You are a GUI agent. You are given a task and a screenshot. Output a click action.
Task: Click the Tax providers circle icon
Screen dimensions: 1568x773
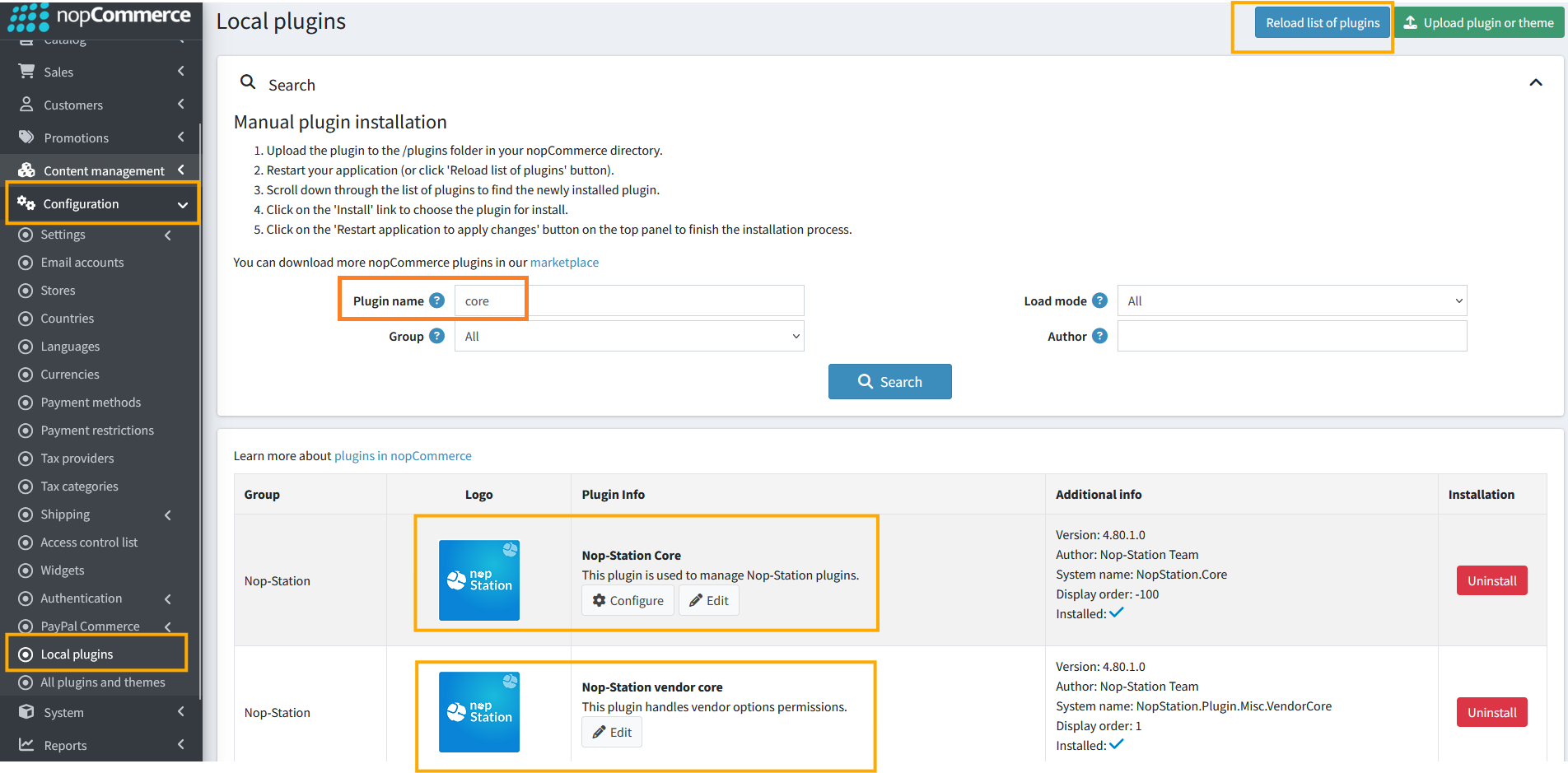coord(26,459)
